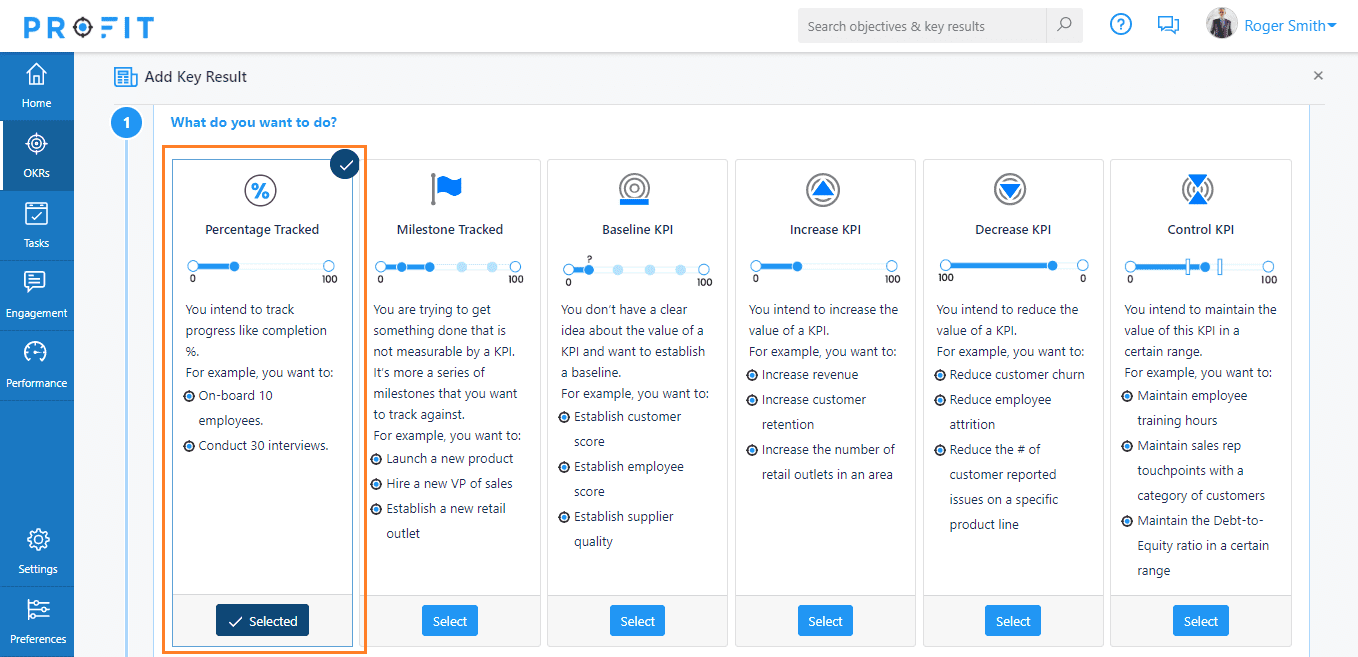
Task: Click 'Reduce customer churn' example text
Action: click(x=1017, y=374)
